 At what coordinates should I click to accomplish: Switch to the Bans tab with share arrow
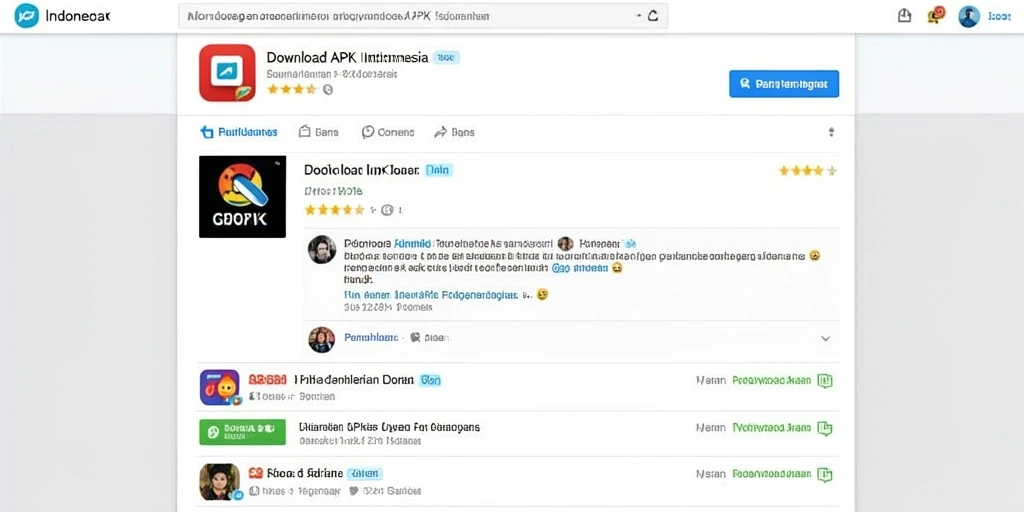click(455, 132)
